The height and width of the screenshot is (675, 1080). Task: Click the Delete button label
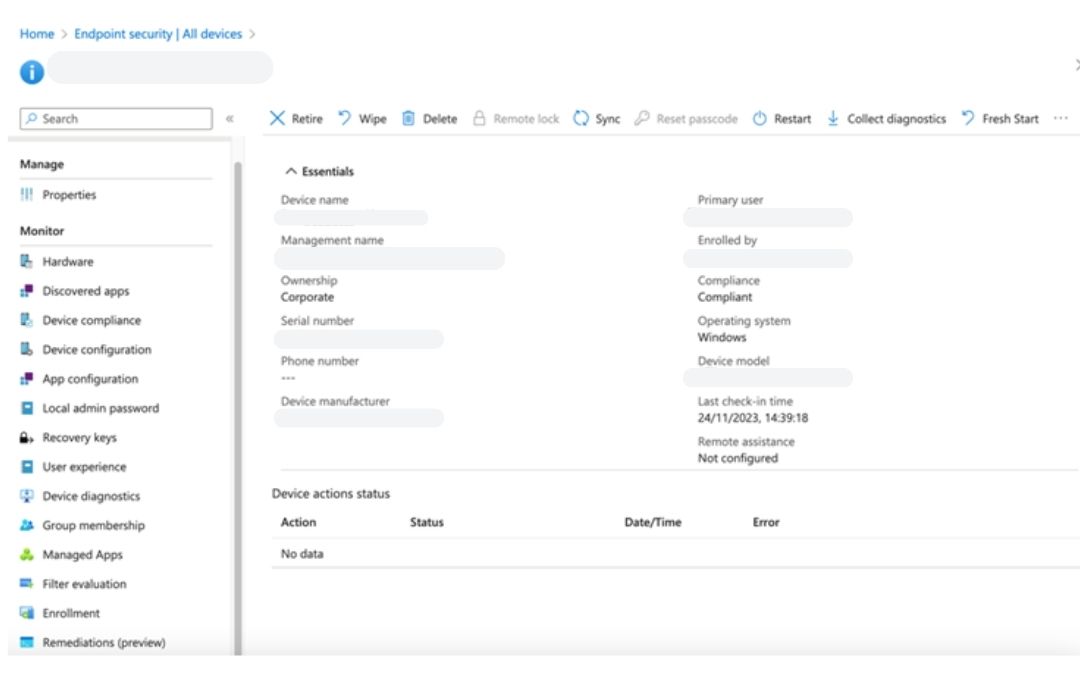click(x=440, y=118)
